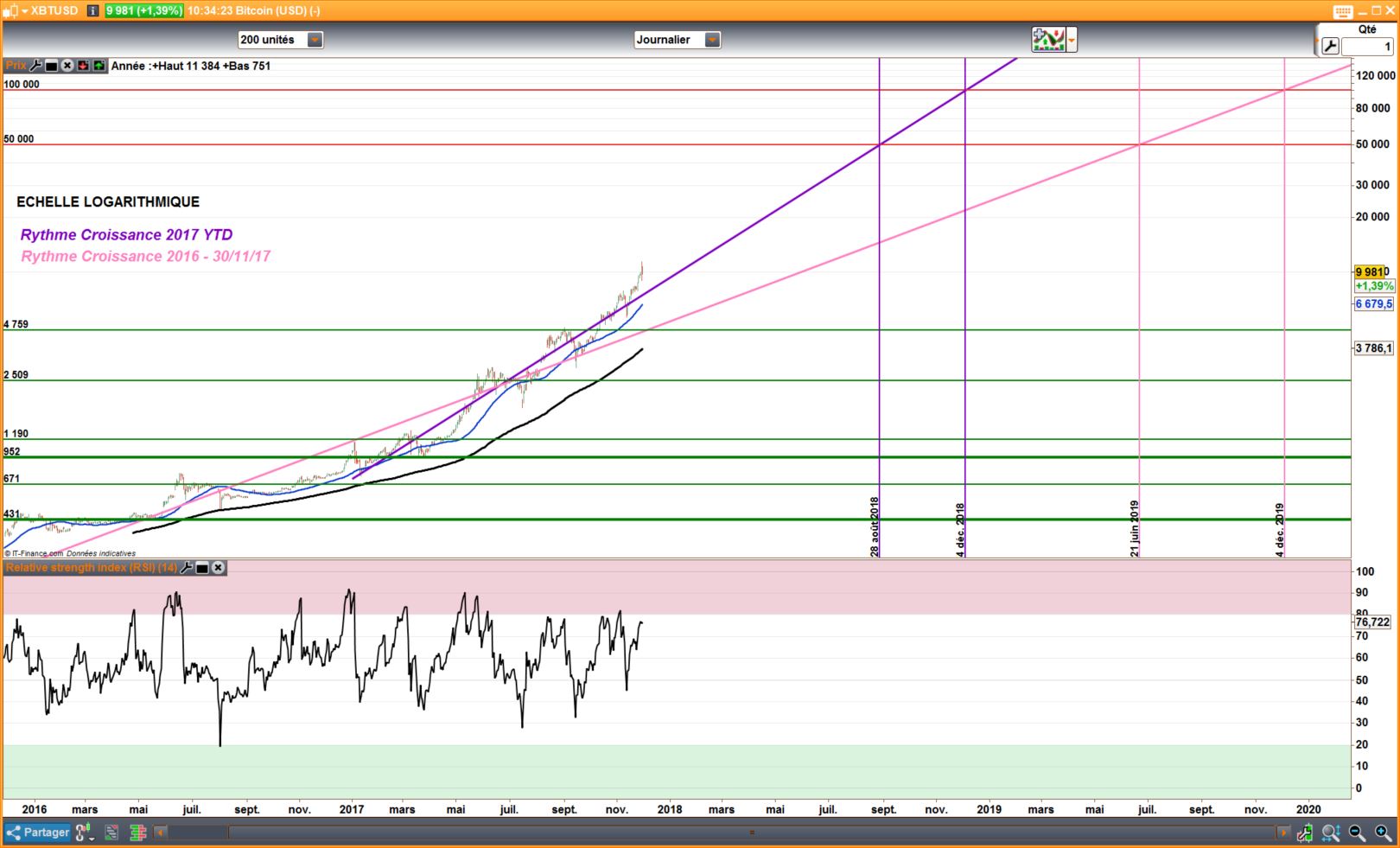Zoom out using the minus magnifier

coord(1358,832)
